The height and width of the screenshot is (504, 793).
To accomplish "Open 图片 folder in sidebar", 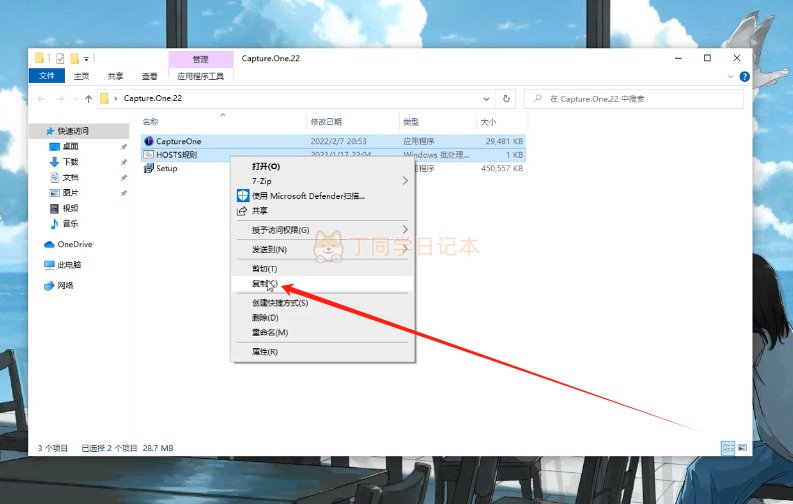I will (70, 193).
